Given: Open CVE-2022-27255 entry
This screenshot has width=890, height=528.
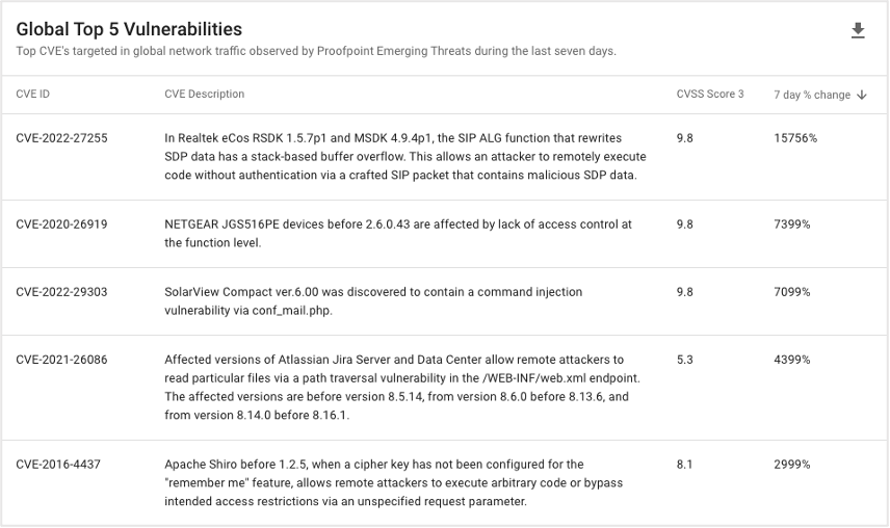Looking at the screenshot, I should 61,138.
